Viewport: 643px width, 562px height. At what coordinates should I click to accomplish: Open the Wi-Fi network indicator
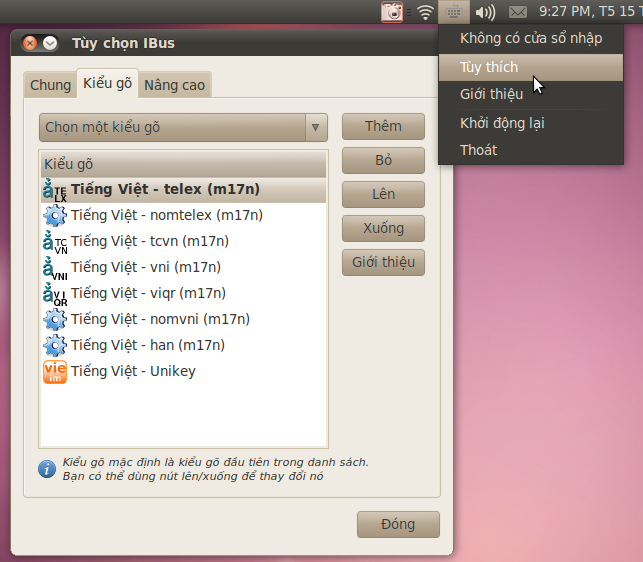click(425, 12)
